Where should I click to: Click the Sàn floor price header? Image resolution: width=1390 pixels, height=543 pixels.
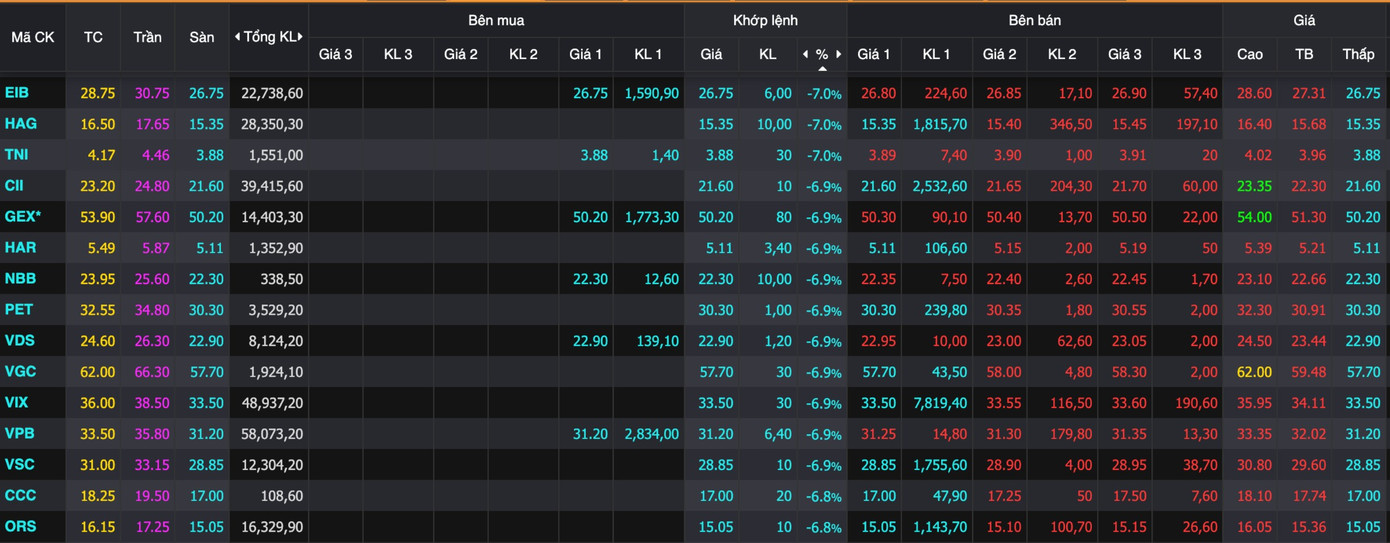coord(202,37)
